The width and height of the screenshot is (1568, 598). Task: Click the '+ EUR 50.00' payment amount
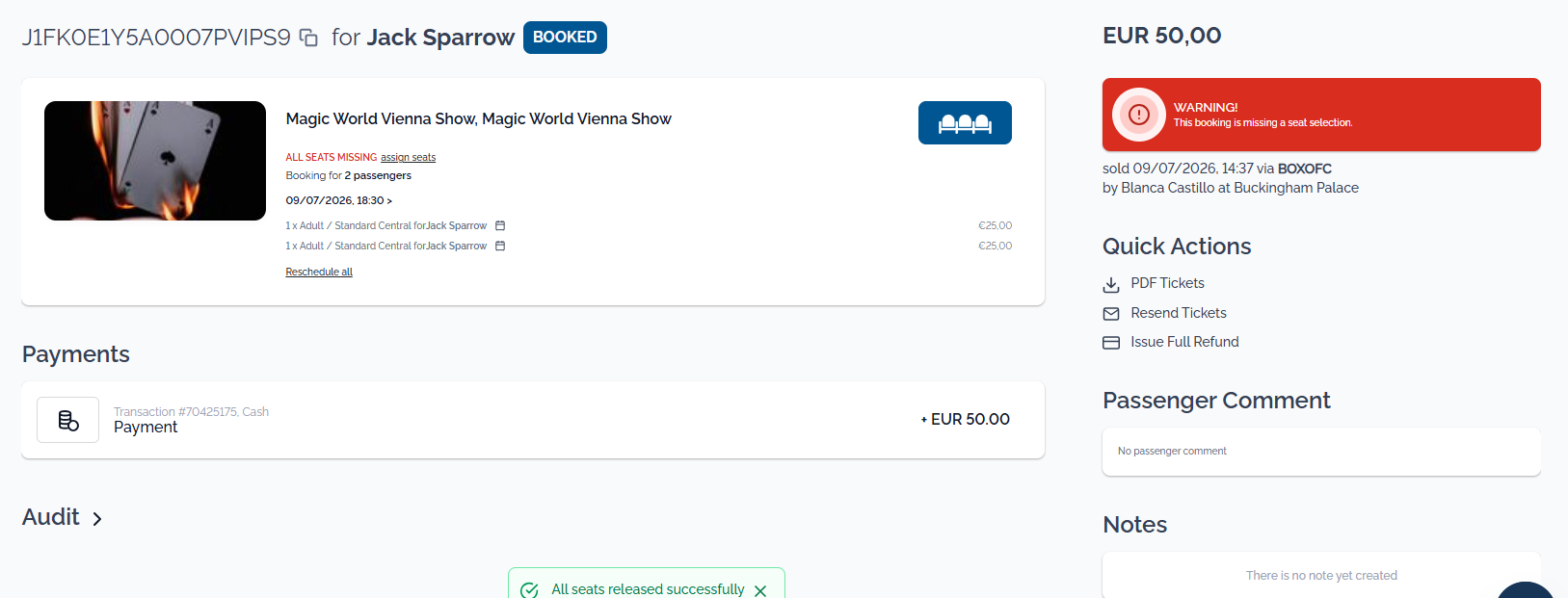pyautogui.click(x=965, y=419)
